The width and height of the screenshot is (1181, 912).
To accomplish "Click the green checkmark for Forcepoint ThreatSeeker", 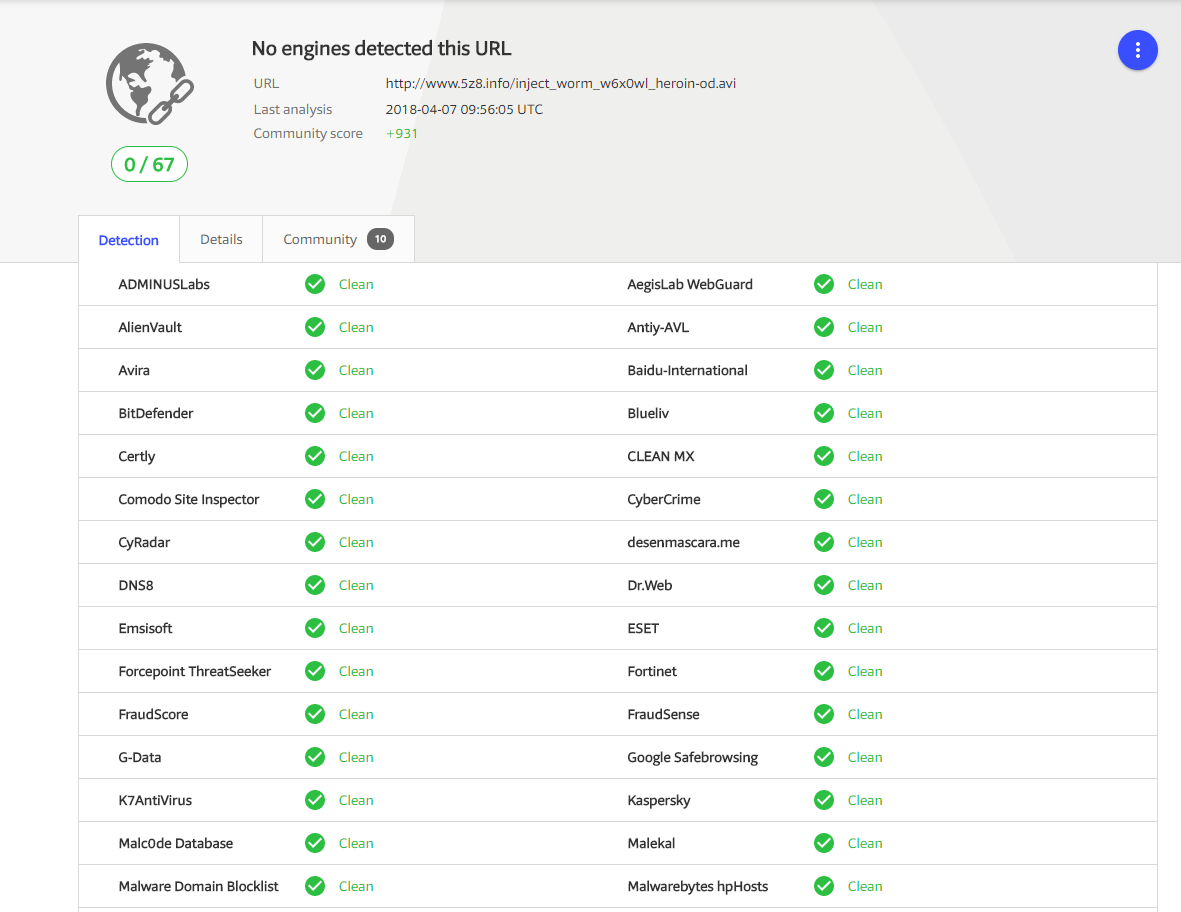I will tap(315, 670).
